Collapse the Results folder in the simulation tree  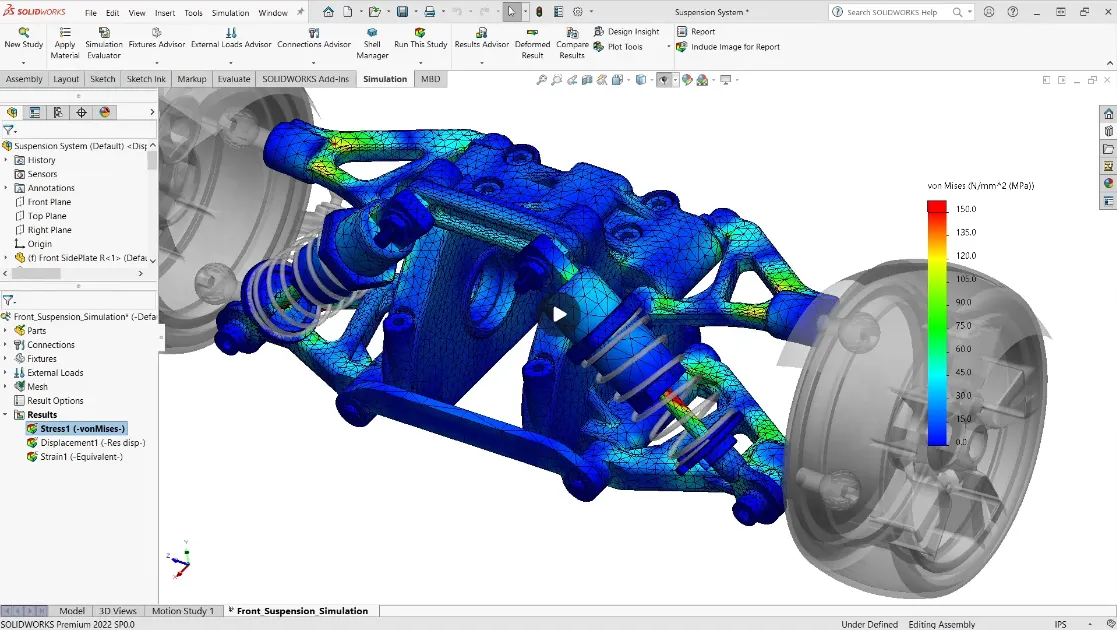(x=6, y=415)
